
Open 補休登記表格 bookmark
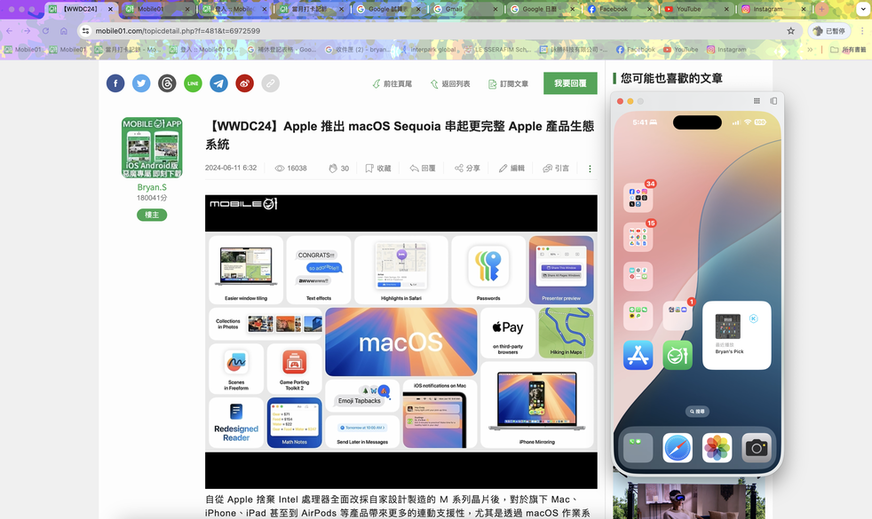(282, 50)
